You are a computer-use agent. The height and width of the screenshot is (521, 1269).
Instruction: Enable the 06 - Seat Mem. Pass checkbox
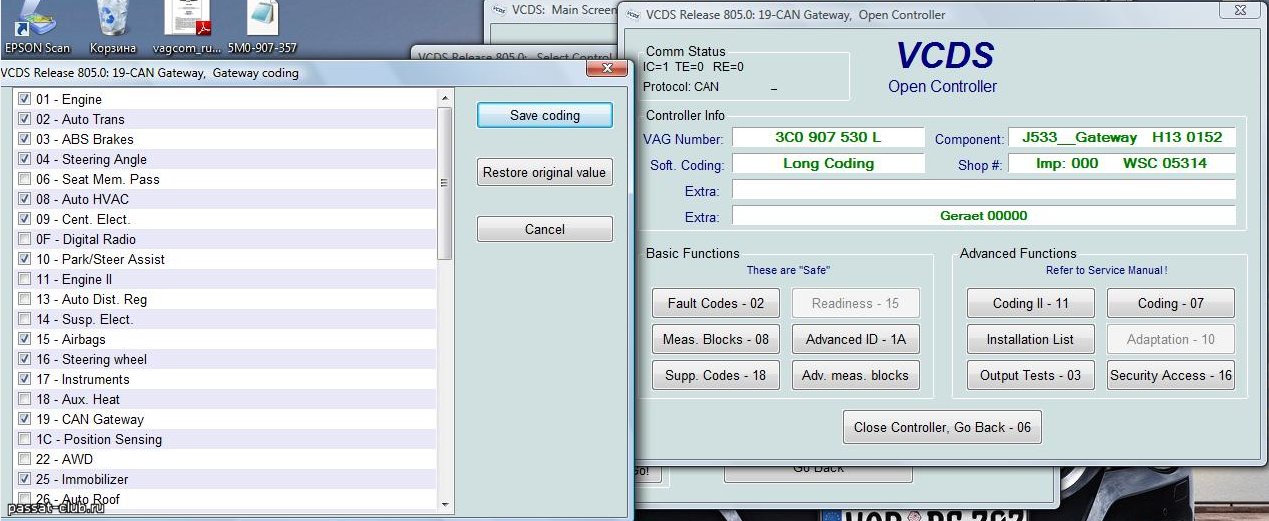tap(24, 179)
